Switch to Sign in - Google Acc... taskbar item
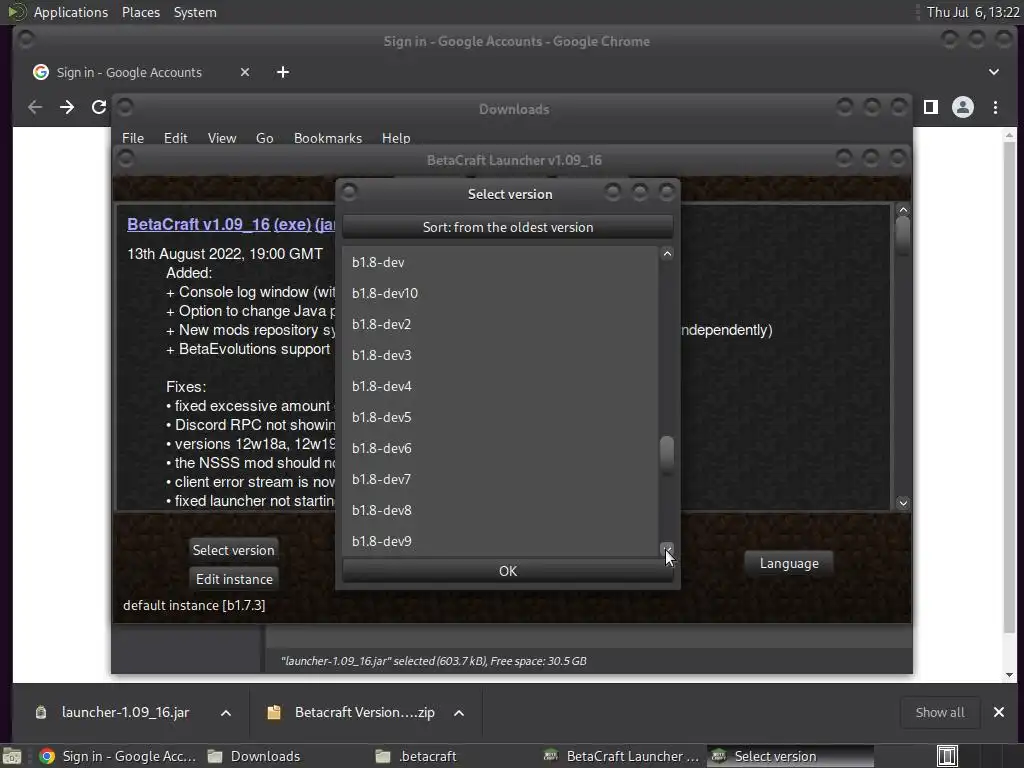This screenshot has height=768, width=1024. point(118,756)
